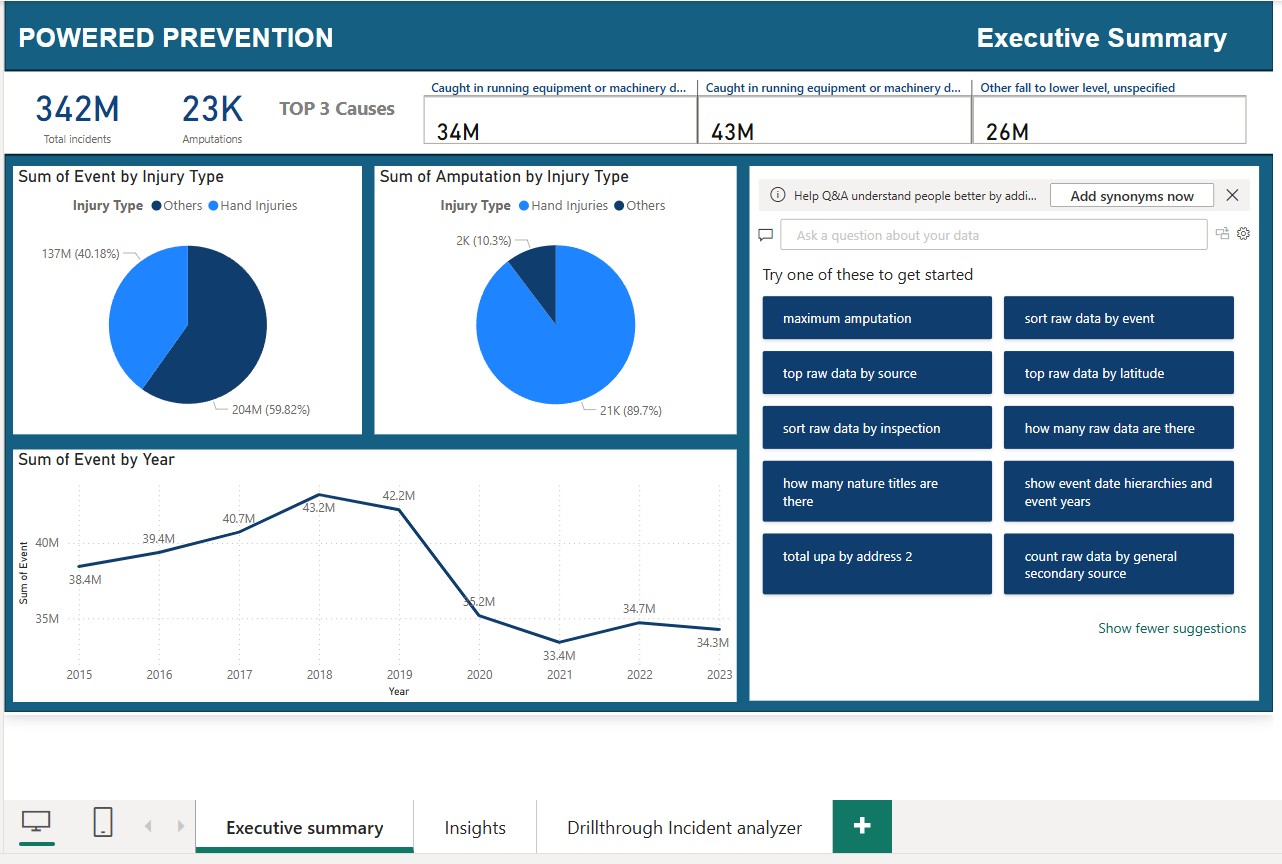Viewport: 1282px width, 864px height.
Task: Add a new report page with plus icon
Action: tap(861, 826)
